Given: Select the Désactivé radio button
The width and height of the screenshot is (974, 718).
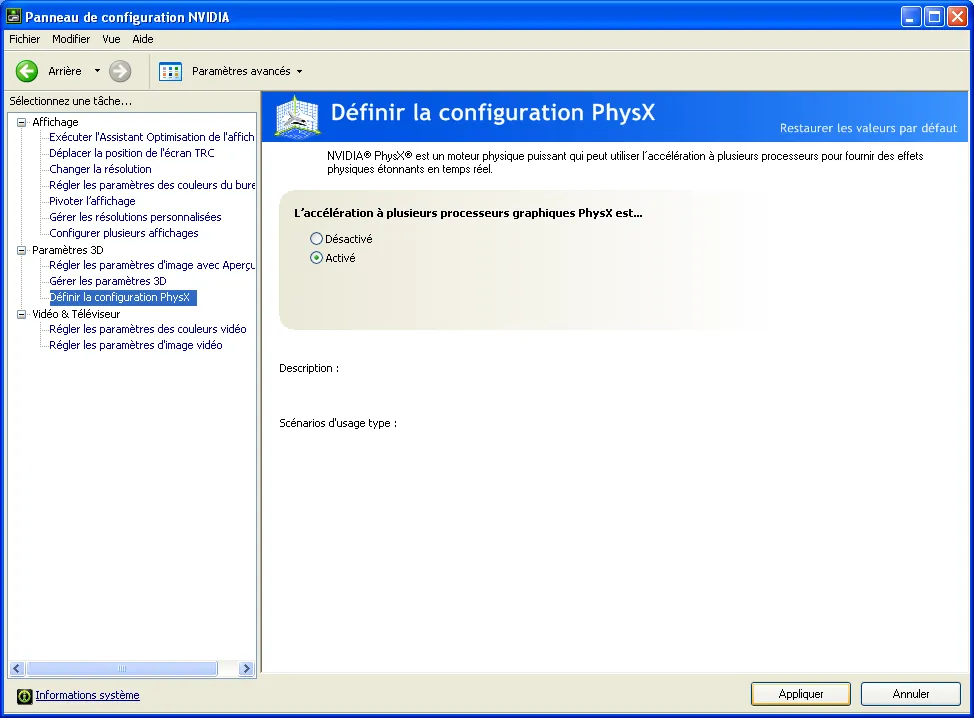Looking at the screenshot, I should tap(317, 239).
